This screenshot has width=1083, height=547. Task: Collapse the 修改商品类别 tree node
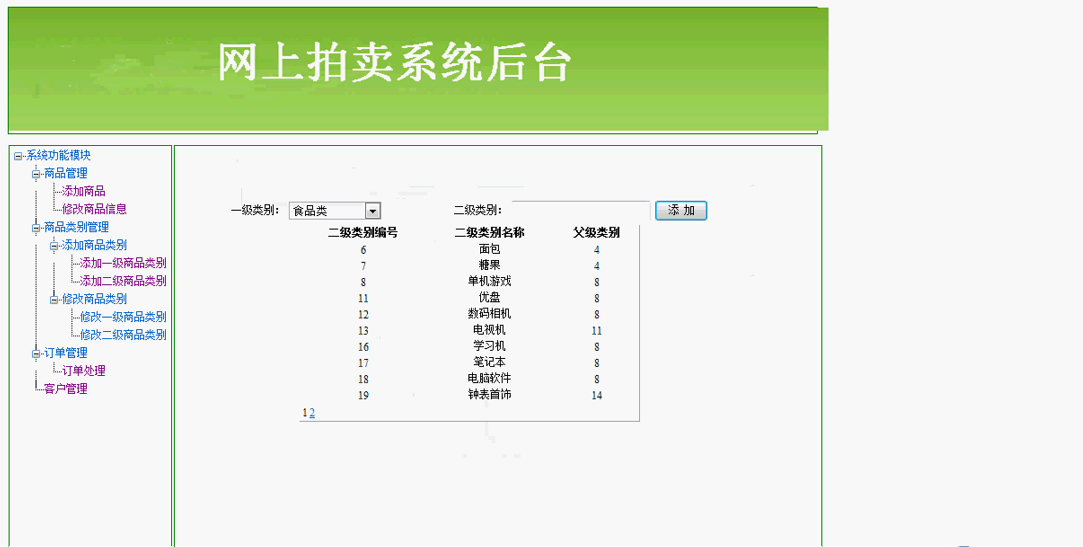(54, 300)
